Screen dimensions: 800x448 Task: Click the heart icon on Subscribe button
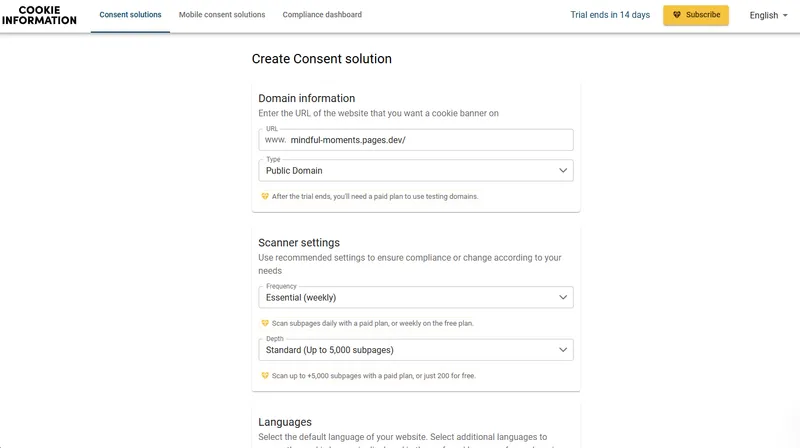[x=677, y=15]
